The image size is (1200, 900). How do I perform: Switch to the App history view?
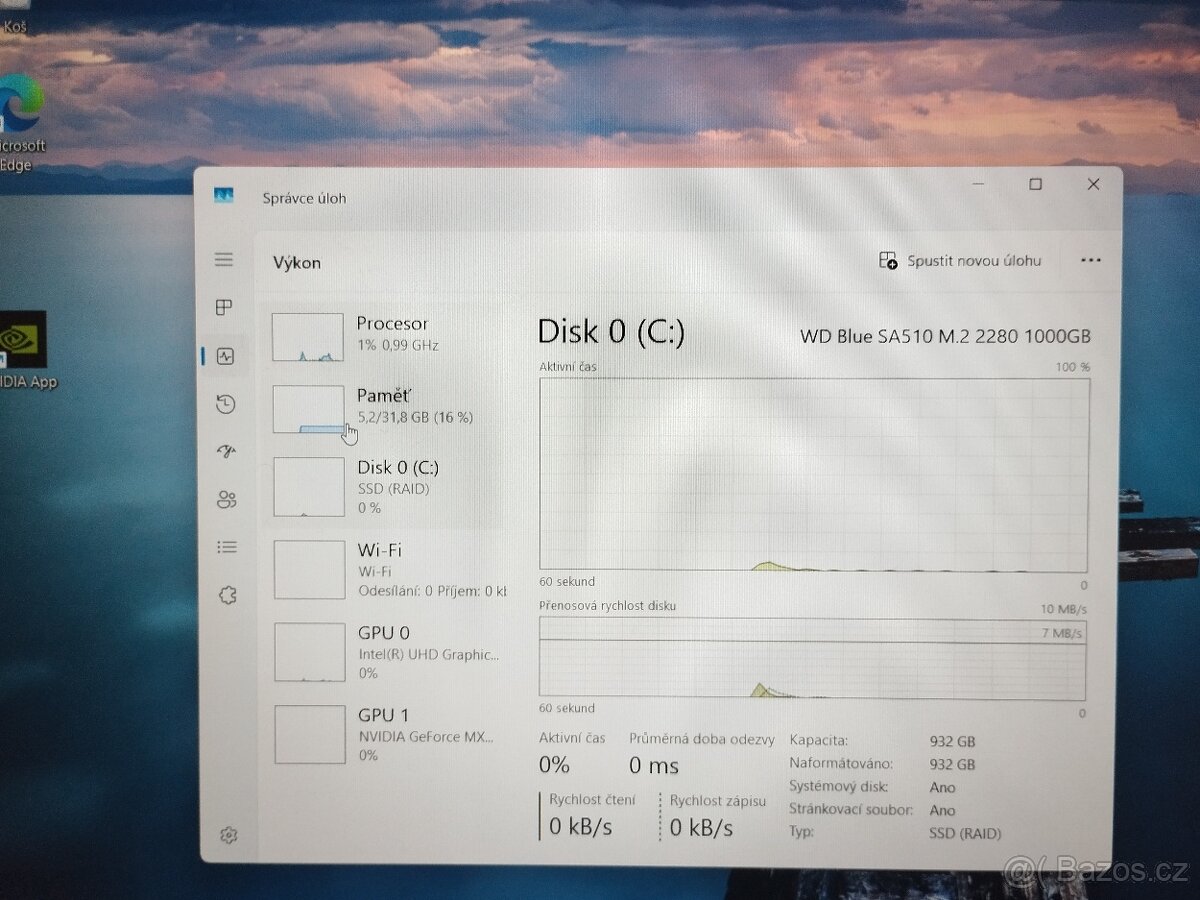click(x=224, y=404)
